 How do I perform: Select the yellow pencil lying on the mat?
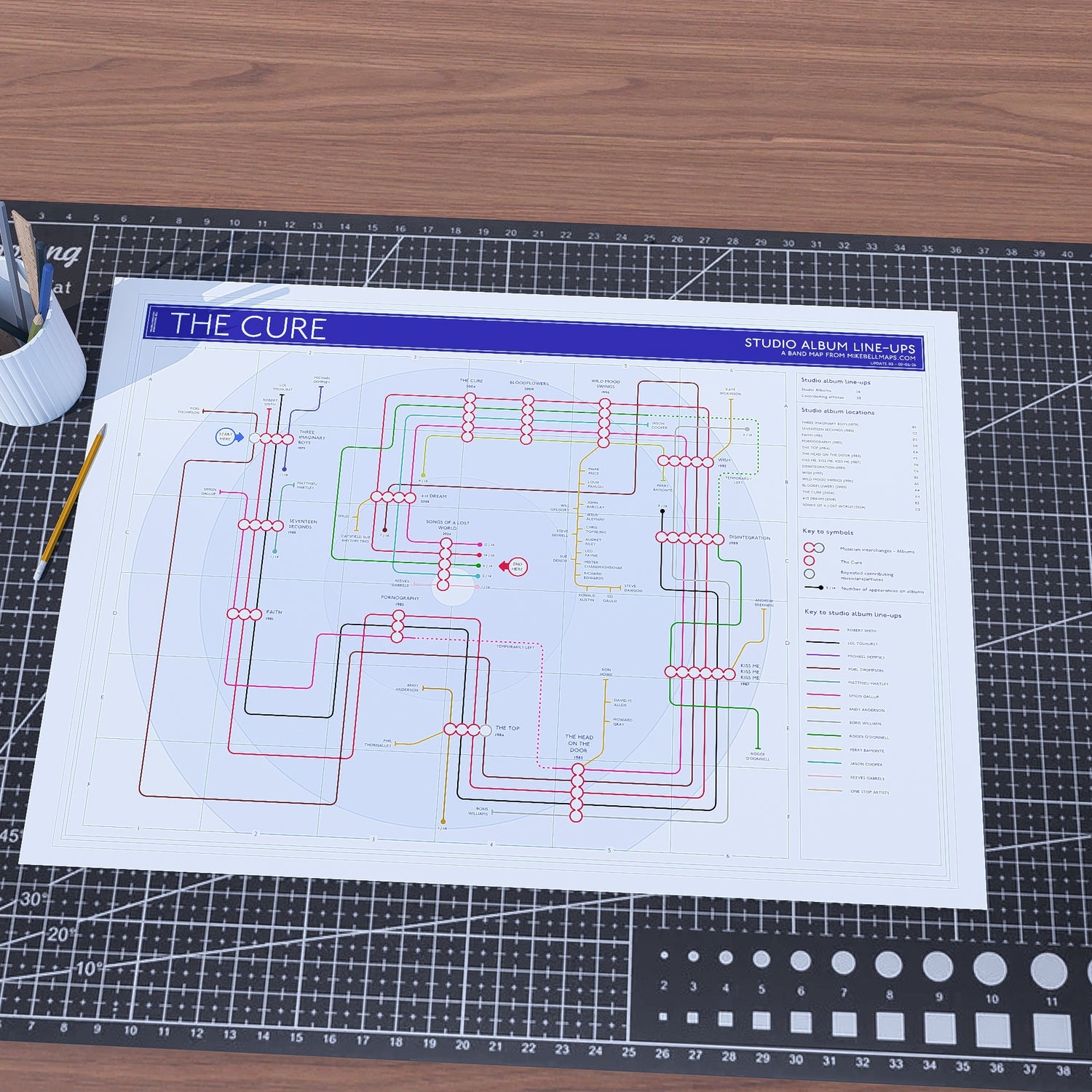pyautogui.click(x=71, y=502)
